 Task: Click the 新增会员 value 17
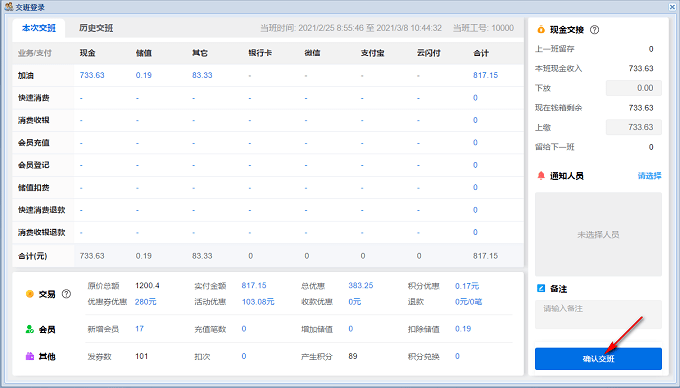(x=139, y=329)
